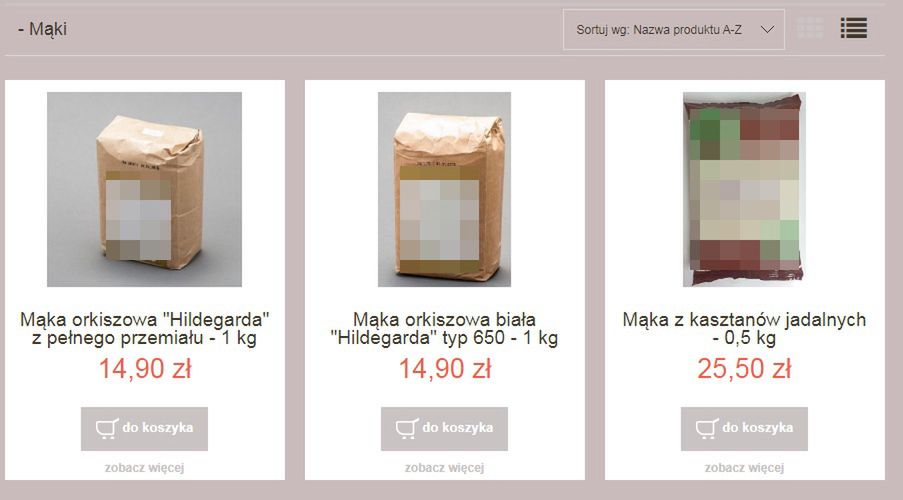Image resolution: width=903 pixels, height=500 pixels.
Task: Add Mąka z kasztanów jadalnych to koszyk
Action: point(744,429)
